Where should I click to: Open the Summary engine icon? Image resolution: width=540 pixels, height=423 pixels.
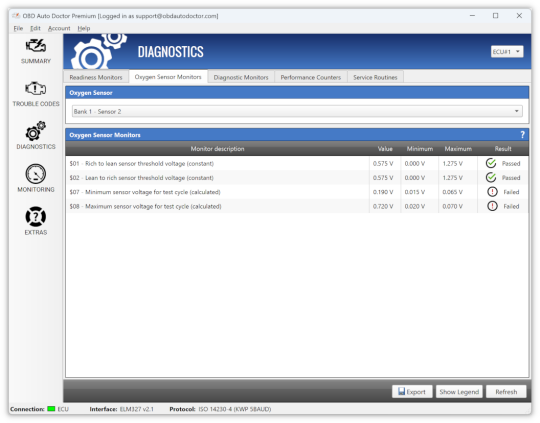tap(36, 46)
